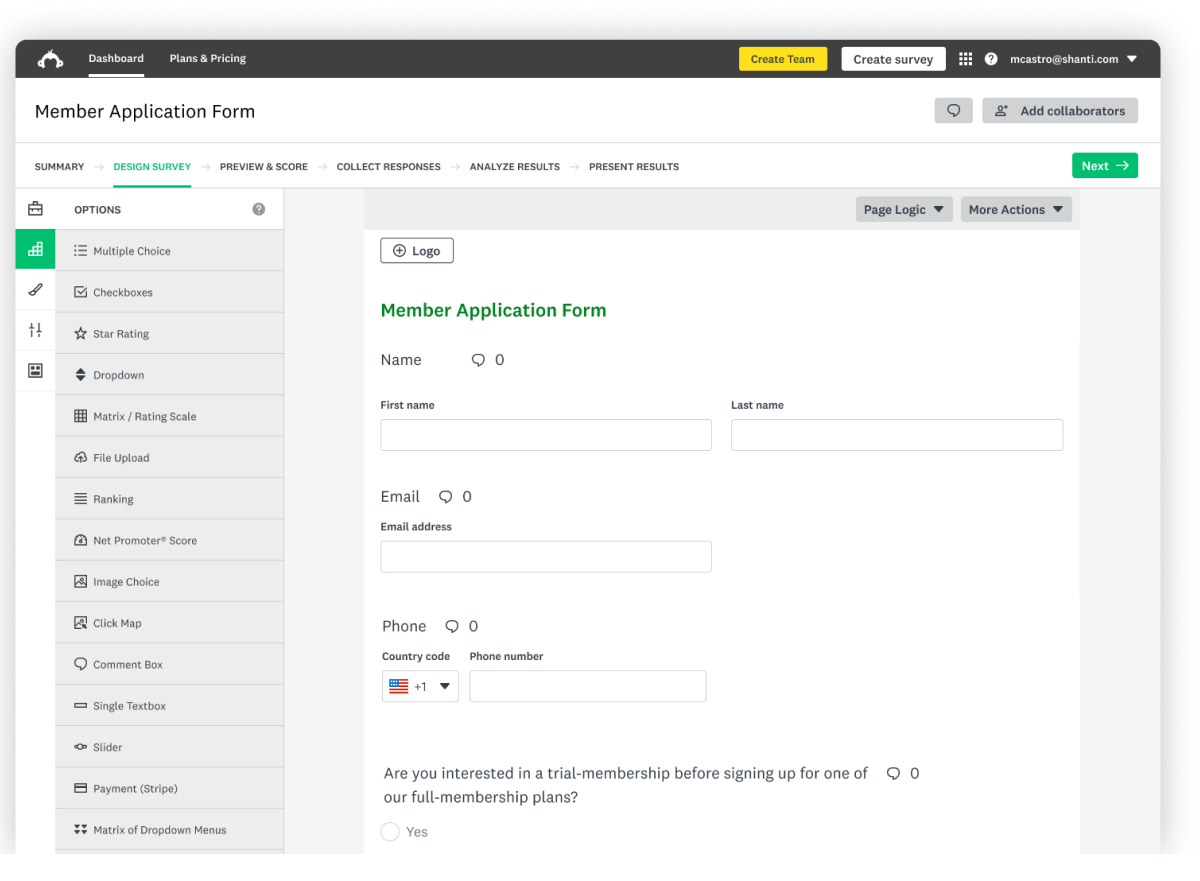Open the Page Logic dropdown
The height and width of the screenshot is (881, 1200).
pyautogui.click(x=904, y=209)
